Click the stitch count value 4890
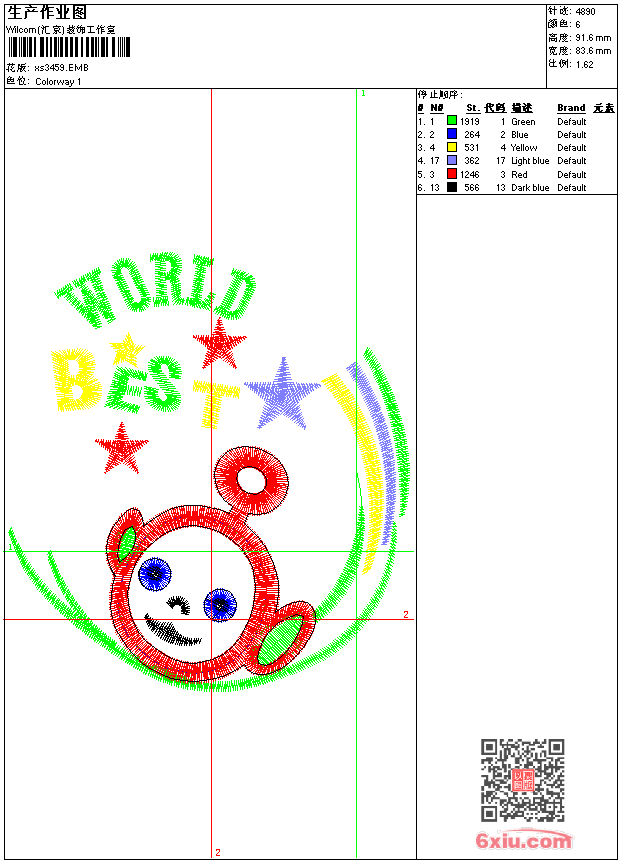The height and width of the screenshot is (860, 620). [585, 12]
